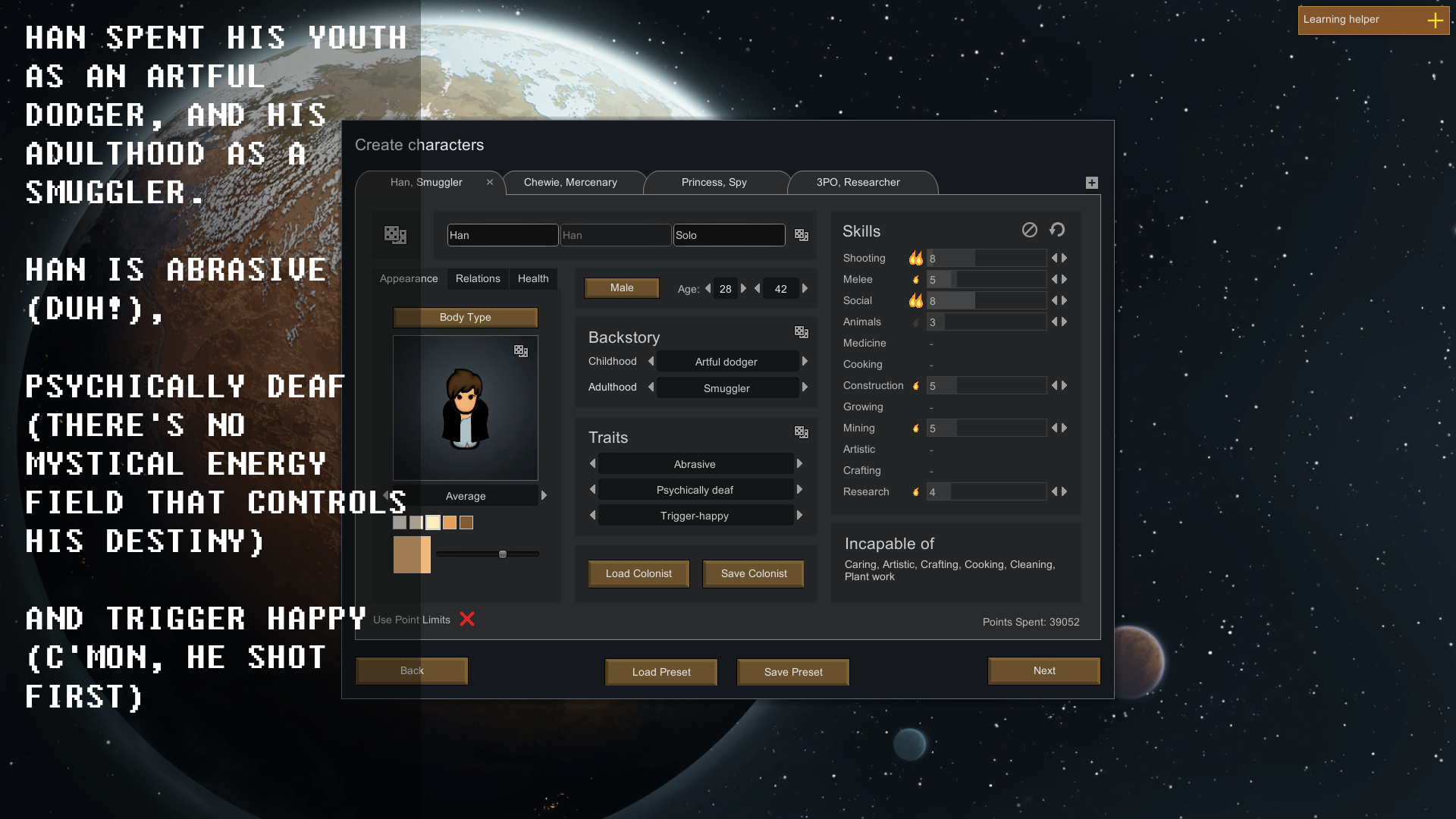Click Save Colonist button
Screen dimensions: 1456x819
point(754,574)
